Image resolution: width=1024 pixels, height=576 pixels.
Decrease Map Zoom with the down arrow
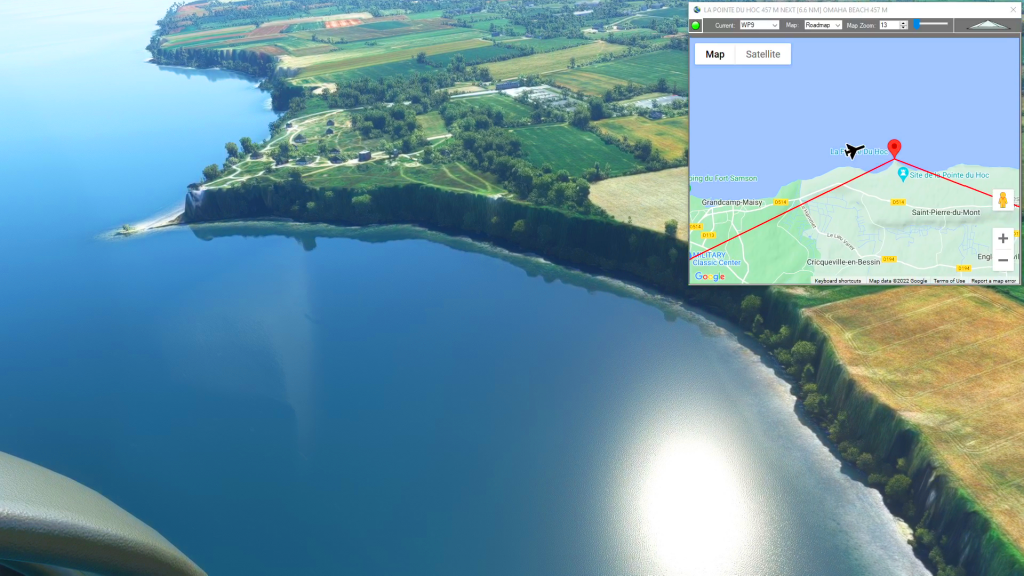(x=904, y=28)
